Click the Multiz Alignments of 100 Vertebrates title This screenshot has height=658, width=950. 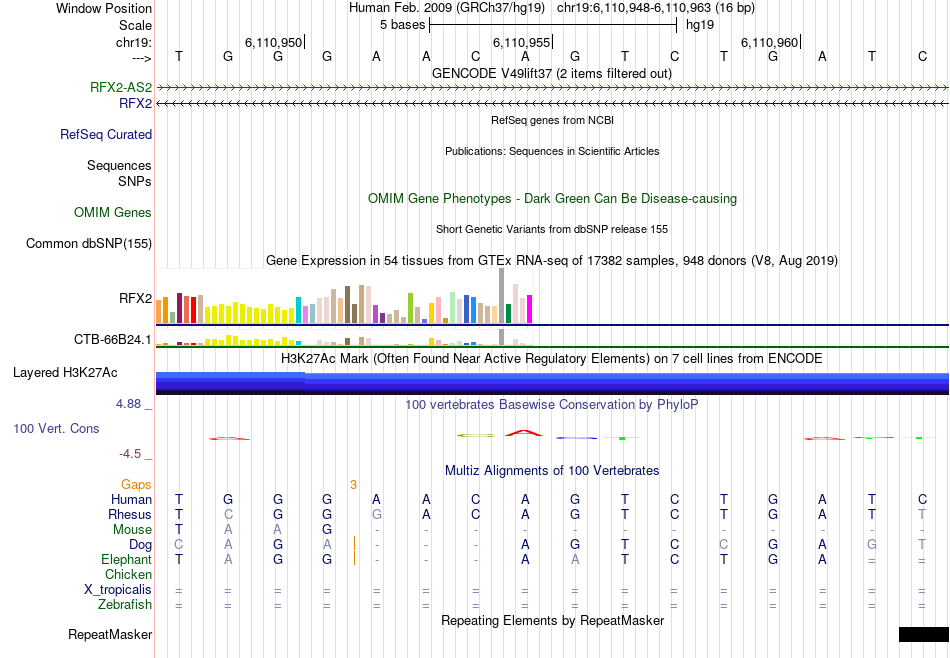552,470
